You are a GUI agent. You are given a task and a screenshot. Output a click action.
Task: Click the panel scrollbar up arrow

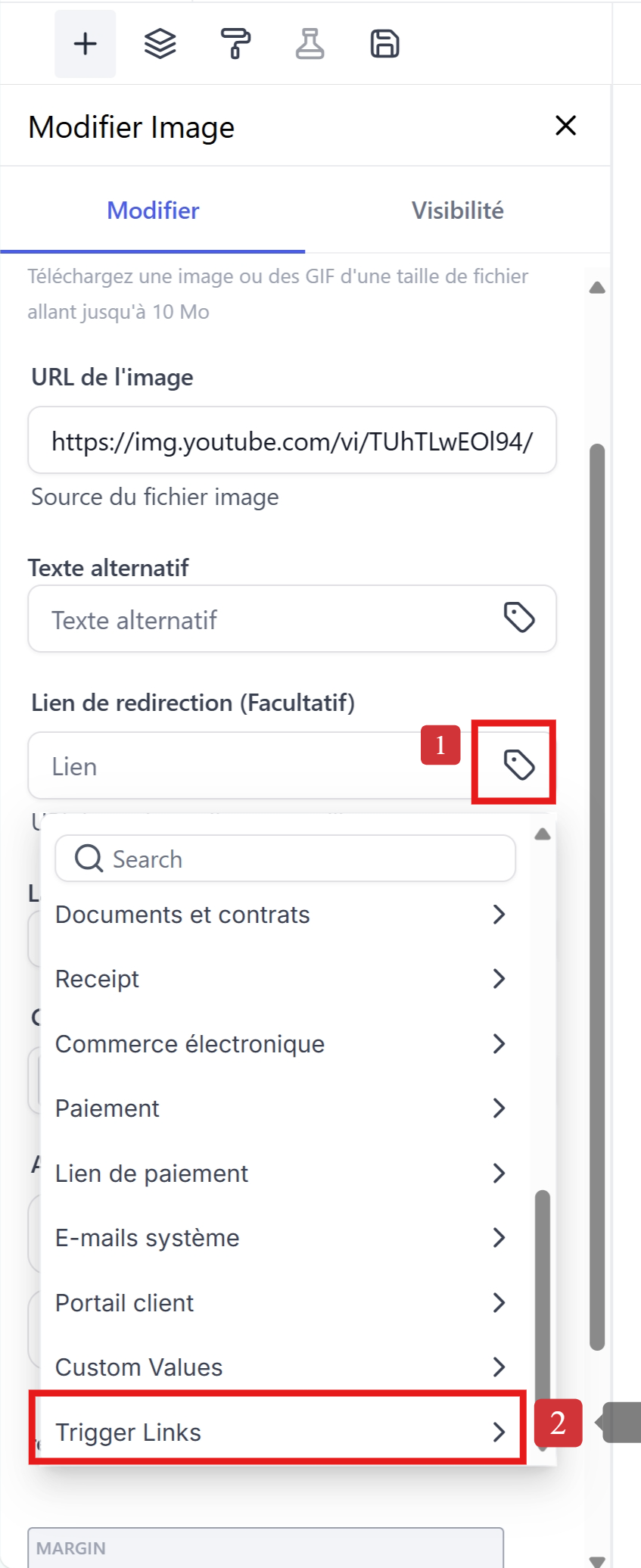pos(597,288)
